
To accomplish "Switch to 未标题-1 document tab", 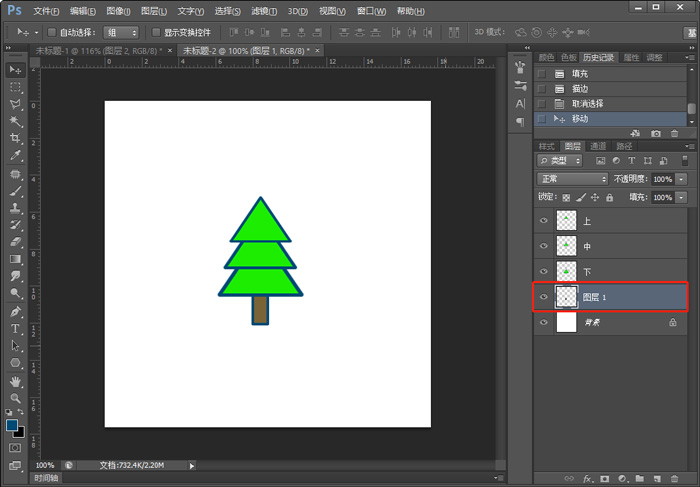I will 99,51.
